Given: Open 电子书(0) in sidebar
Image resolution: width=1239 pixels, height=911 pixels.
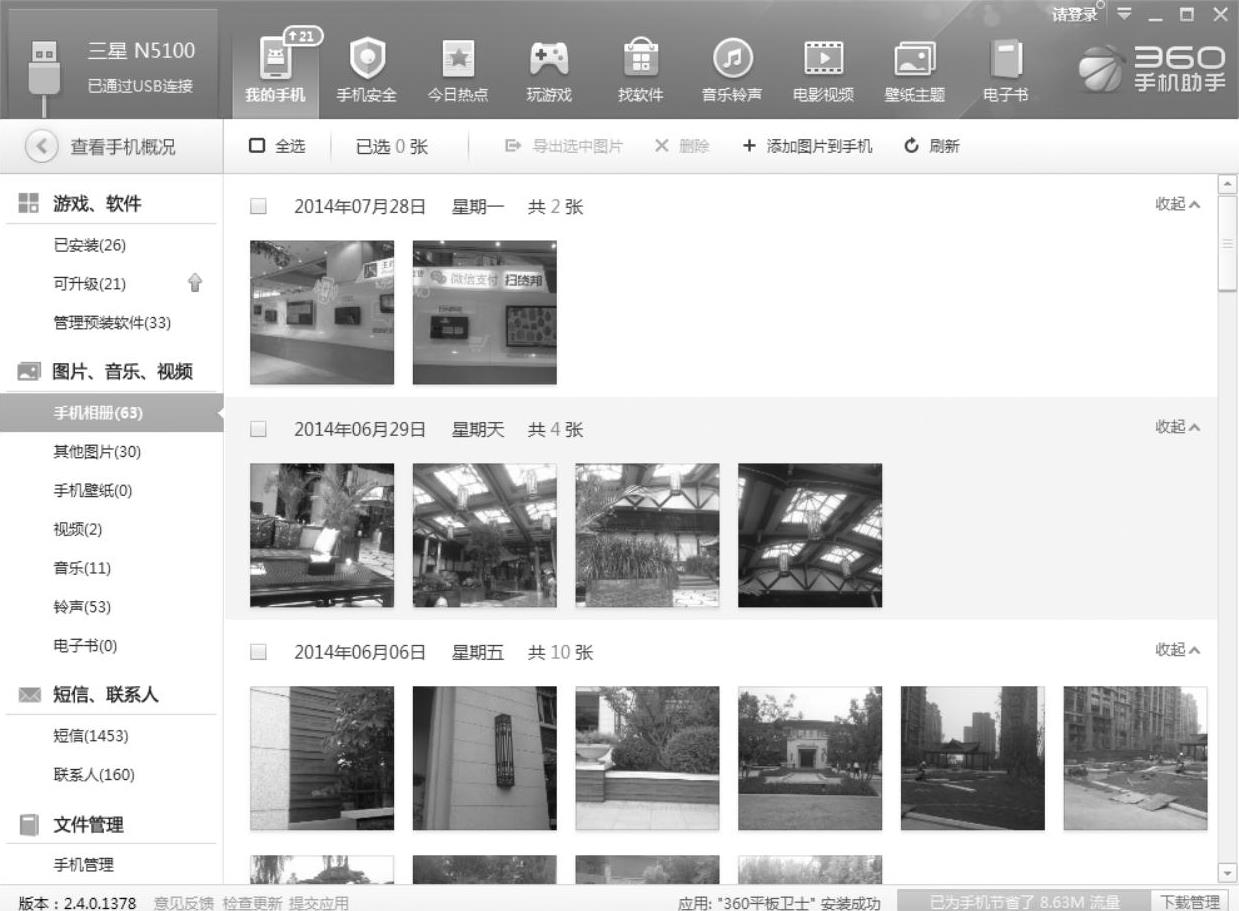Looking at the screenshot, I should pyautogui.click(x=85, y=646).
